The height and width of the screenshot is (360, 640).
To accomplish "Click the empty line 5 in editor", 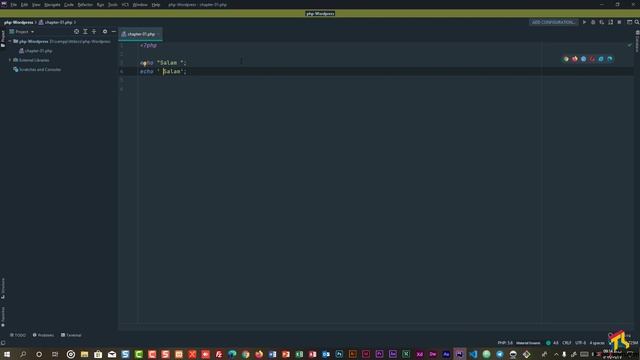I will point(385,80).
